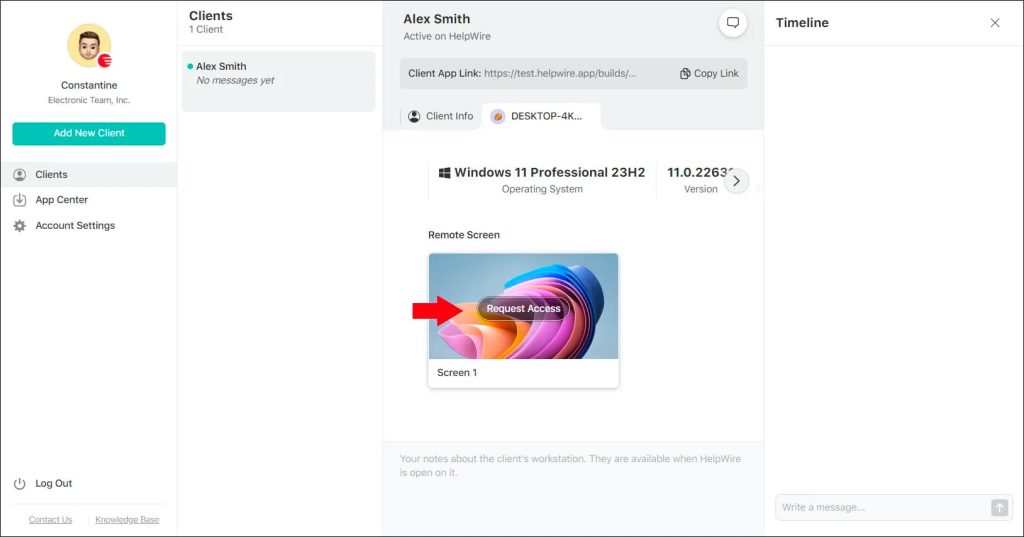Click the App Center download icon
This screenshot has width=1024, height=537.
pos(19,200)
